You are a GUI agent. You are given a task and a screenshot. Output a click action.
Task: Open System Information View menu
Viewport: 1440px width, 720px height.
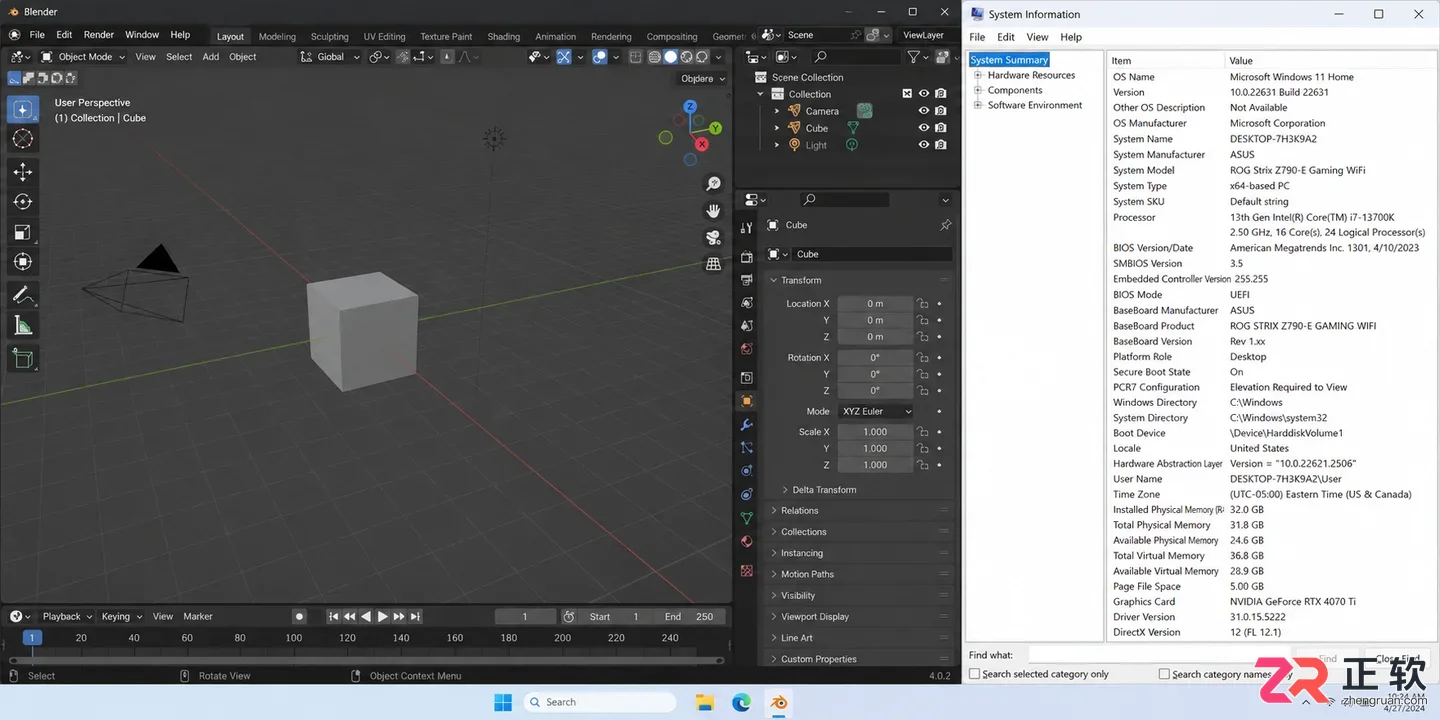[1037, 37]
